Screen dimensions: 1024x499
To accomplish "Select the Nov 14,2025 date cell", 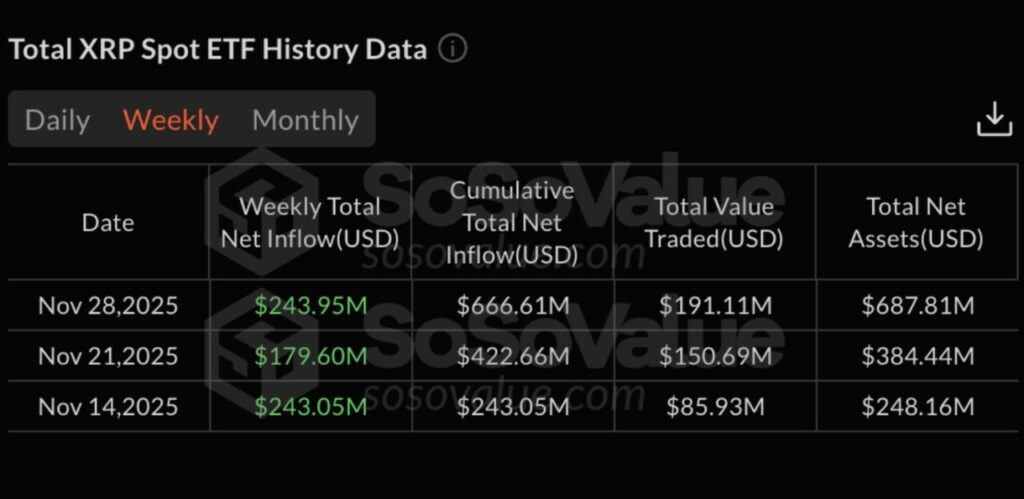I will (x=108, y=407).
